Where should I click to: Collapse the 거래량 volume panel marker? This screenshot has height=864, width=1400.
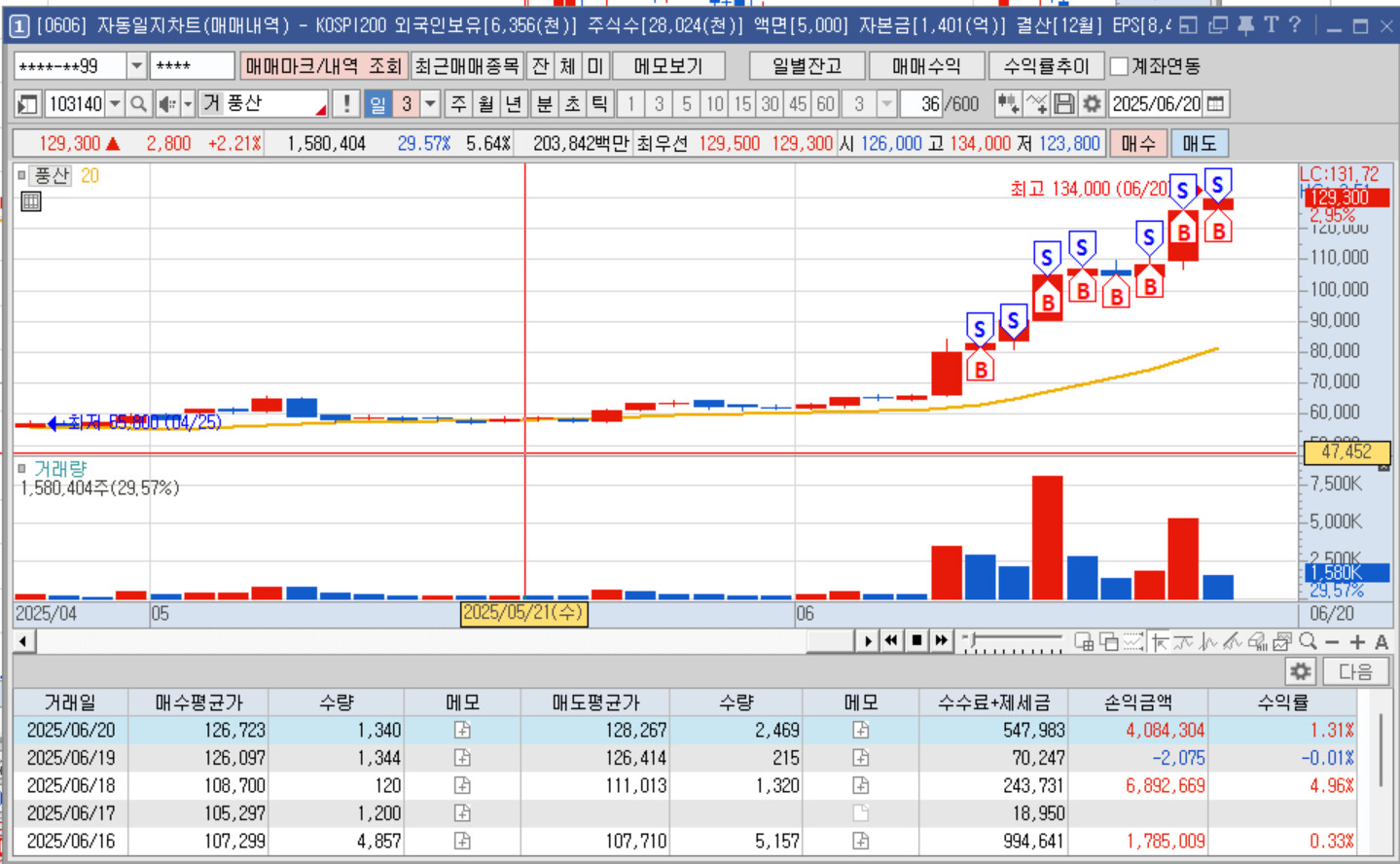coord(21,468)
